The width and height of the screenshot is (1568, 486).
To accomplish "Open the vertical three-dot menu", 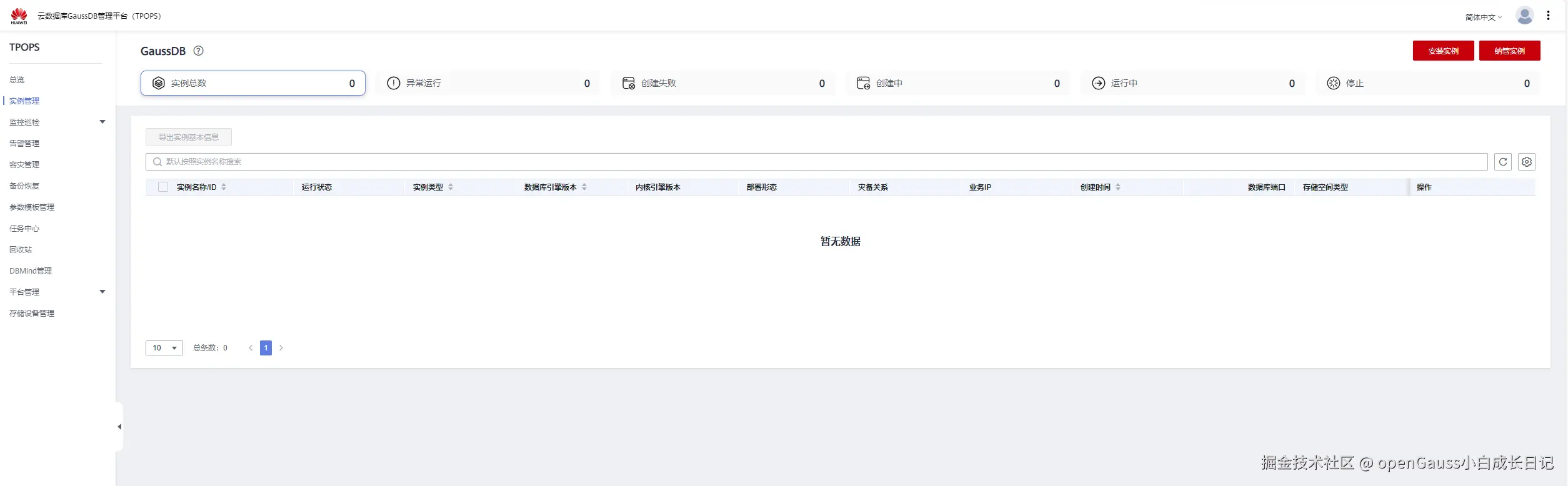I will (x=1548, y=16).
